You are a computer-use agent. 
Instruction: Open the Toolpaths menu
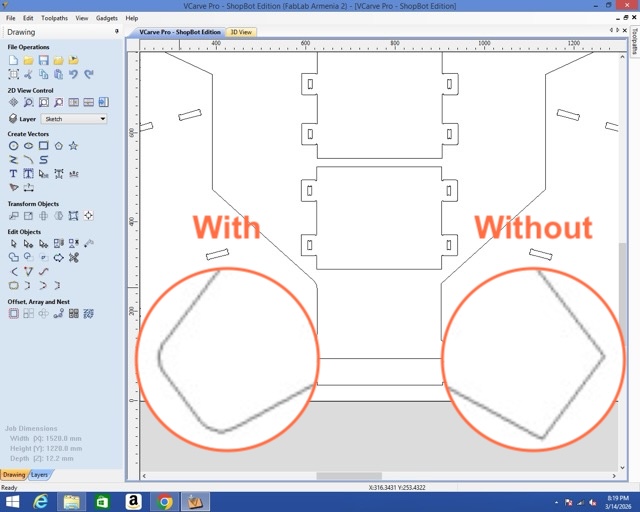[x=54, y=18]
